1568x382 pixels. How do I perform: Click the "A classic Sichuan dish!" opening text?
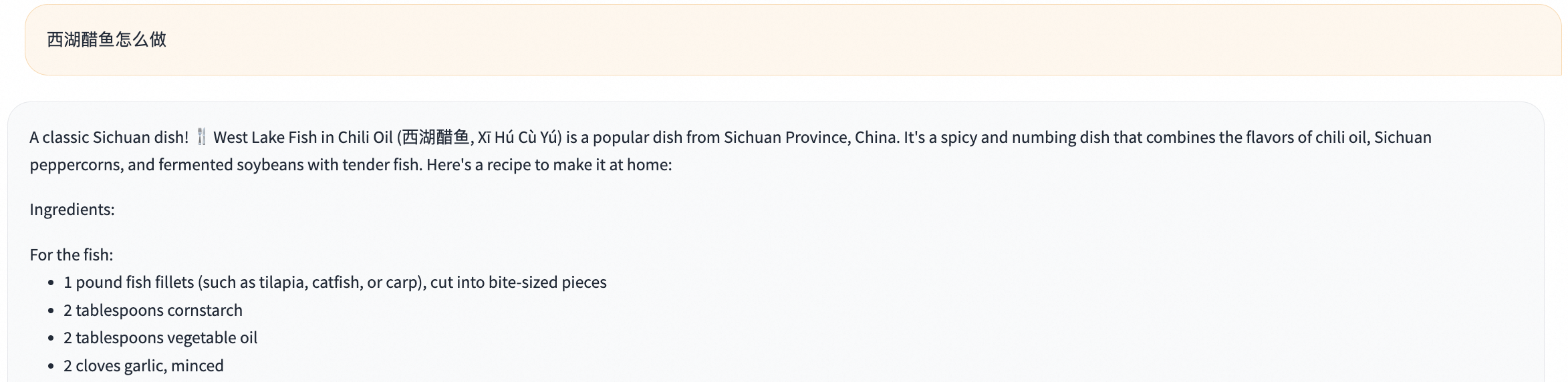109,138
